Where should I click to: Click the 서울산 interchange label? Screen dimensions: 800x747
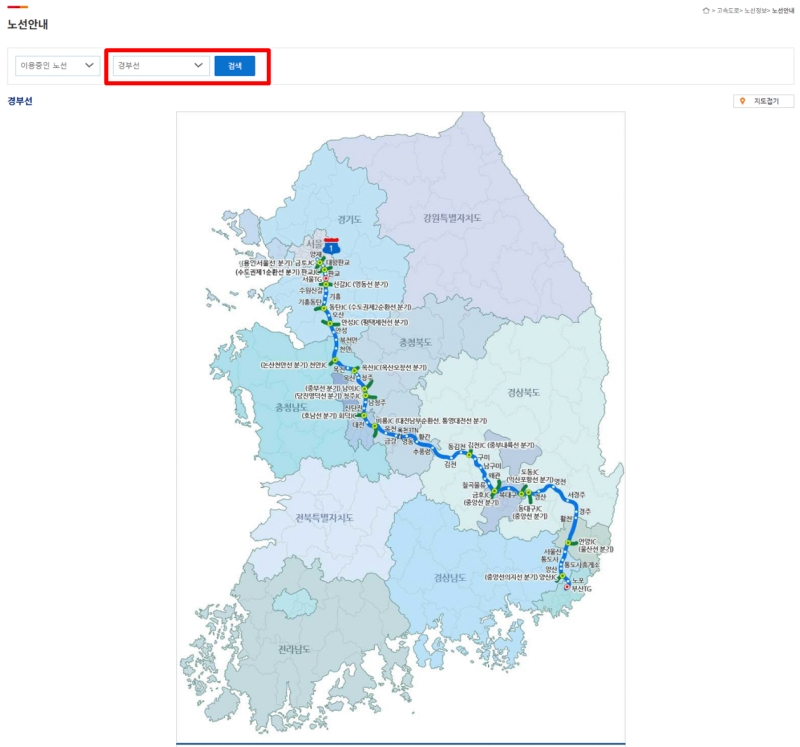[x=553, y=552]
